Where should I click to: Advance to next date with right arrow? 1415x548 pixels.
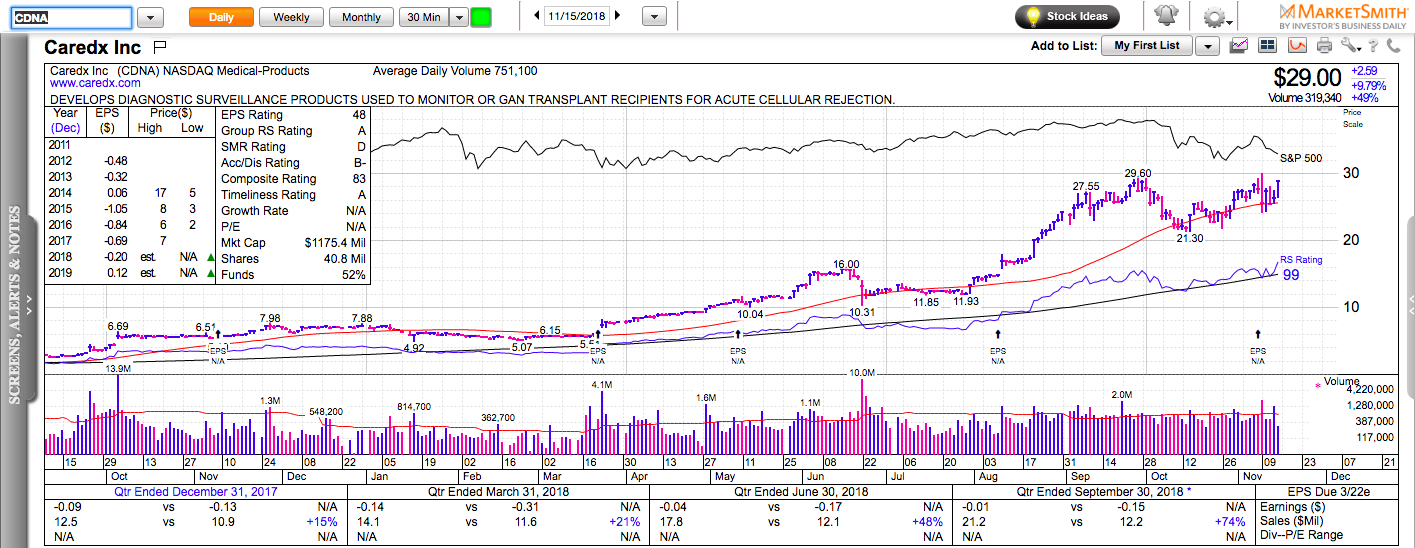click(616, 17)
